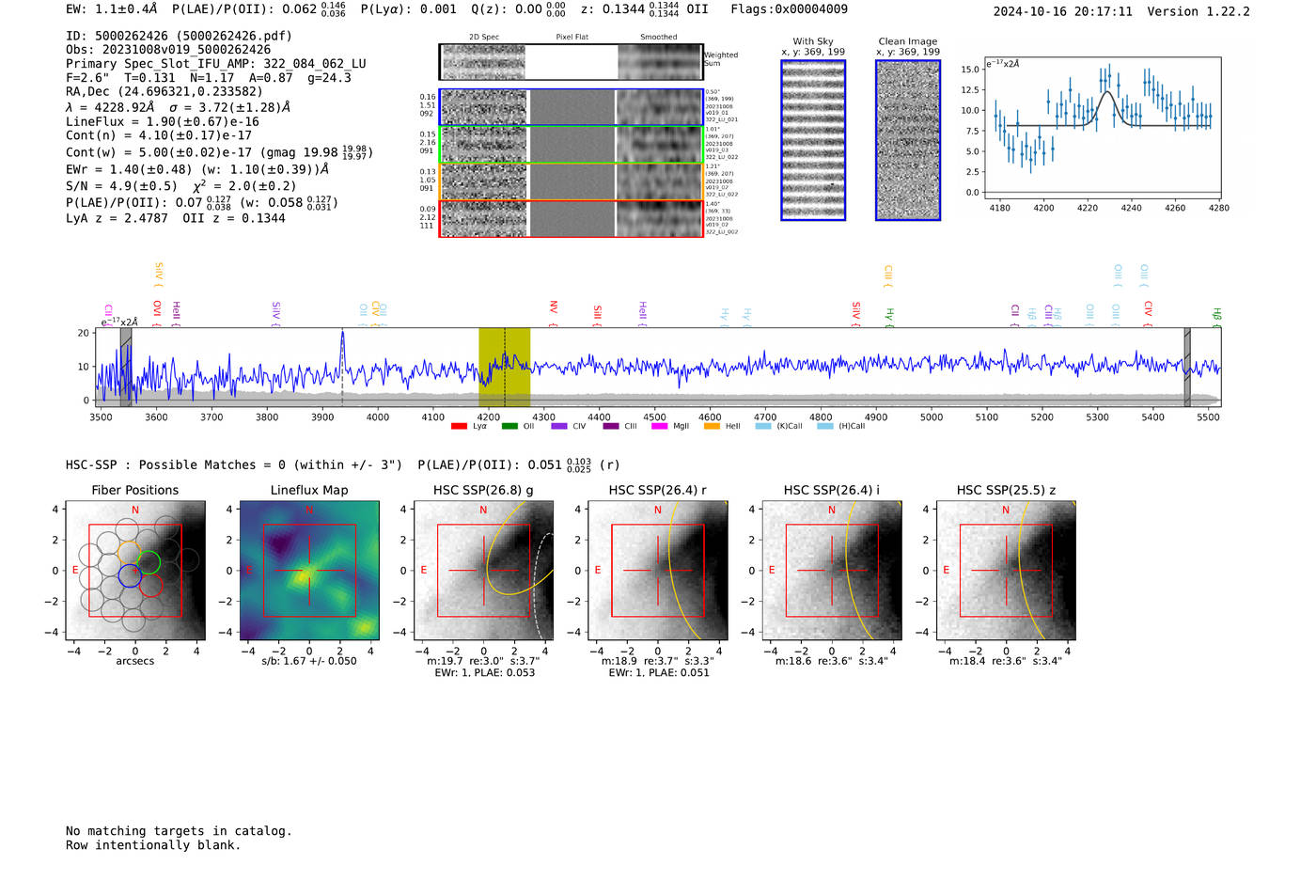Click the red-bordered 2D fiber cutout row
This screenshot has width=1316, height=896.
pyautogui.click(x=571, y=218)
